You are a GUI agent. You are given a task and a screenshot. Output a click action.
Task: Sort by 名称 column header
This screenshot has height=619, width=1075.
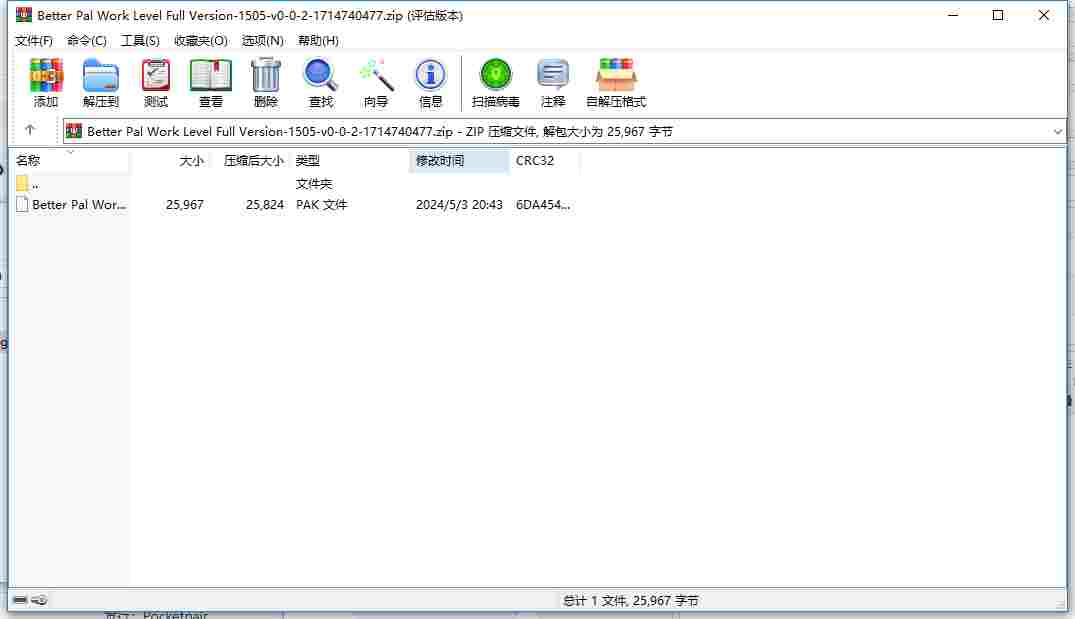[71, 160]
